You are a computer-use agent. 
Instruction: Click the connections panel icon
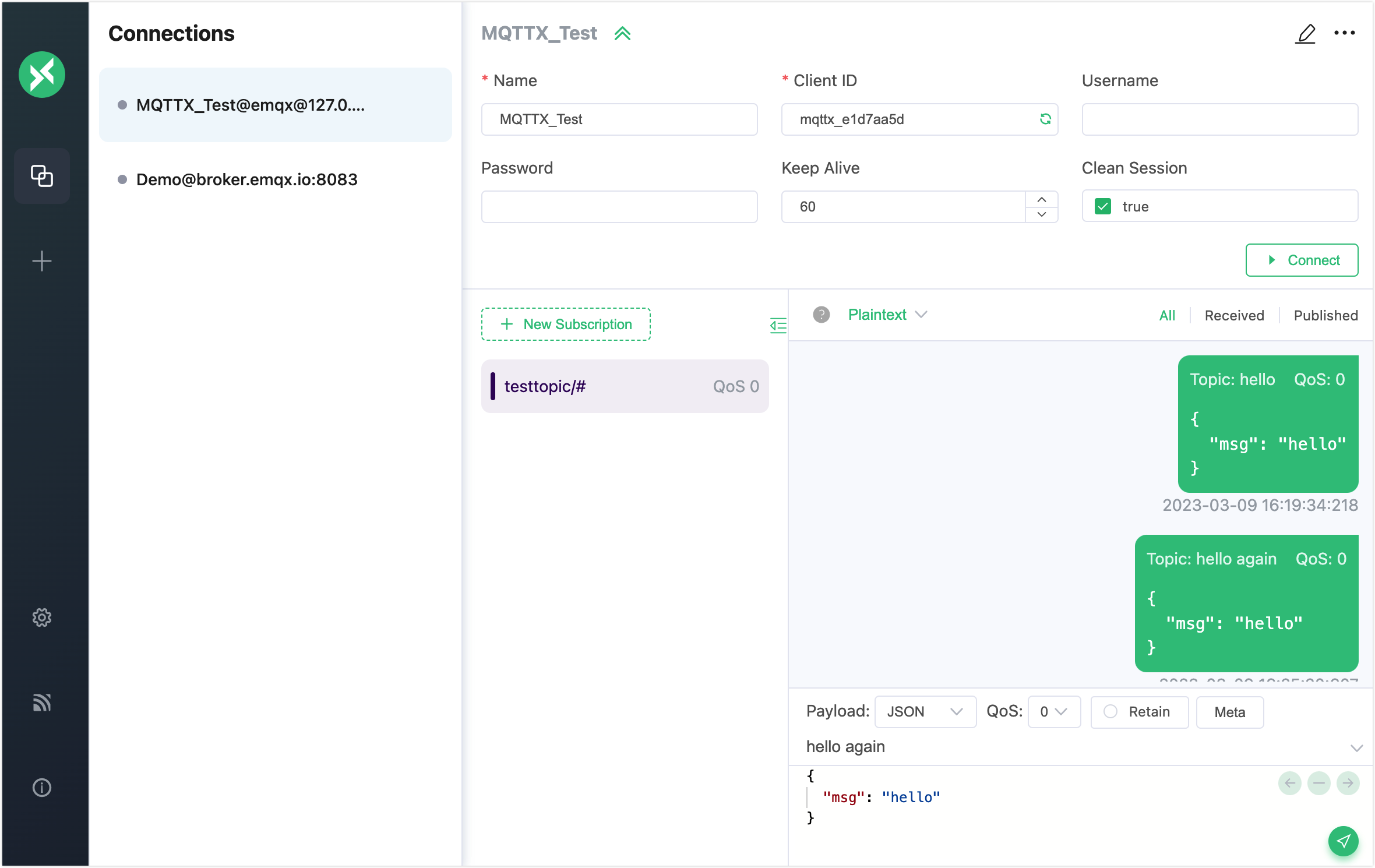coord(41,174)
